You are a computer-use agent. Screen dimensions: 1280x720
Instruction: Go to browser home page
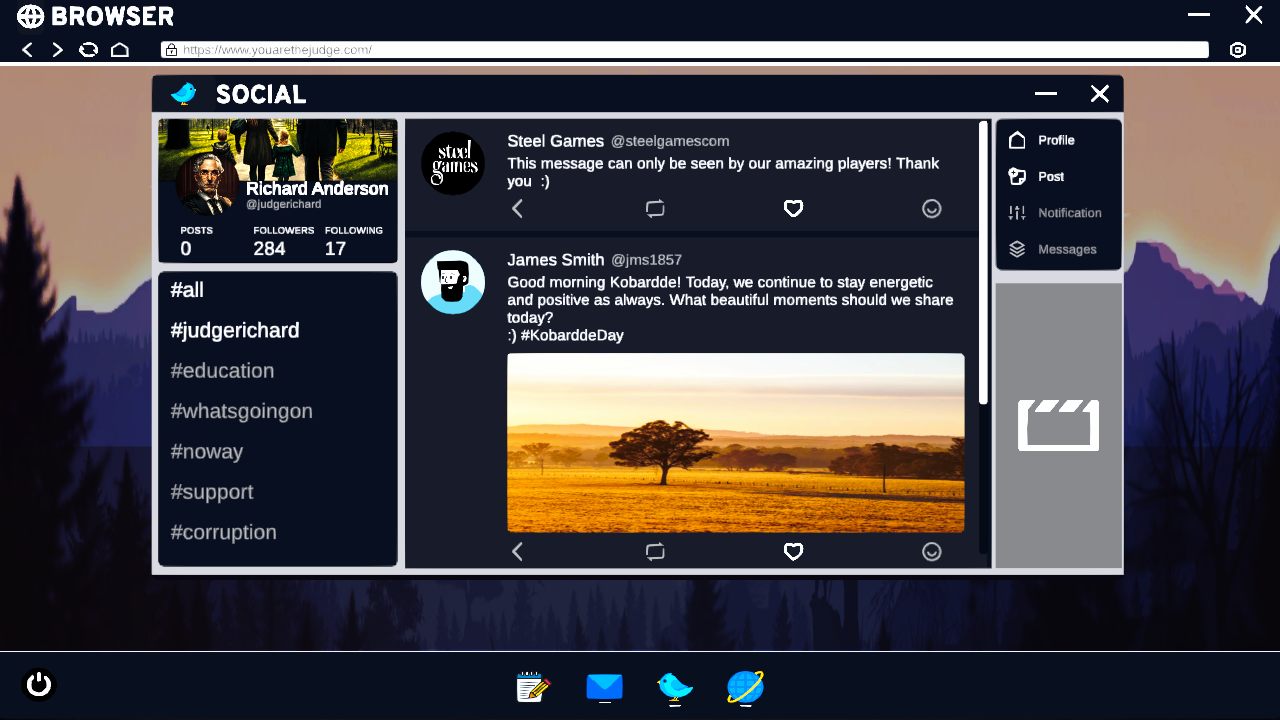(x=120, y=49)
